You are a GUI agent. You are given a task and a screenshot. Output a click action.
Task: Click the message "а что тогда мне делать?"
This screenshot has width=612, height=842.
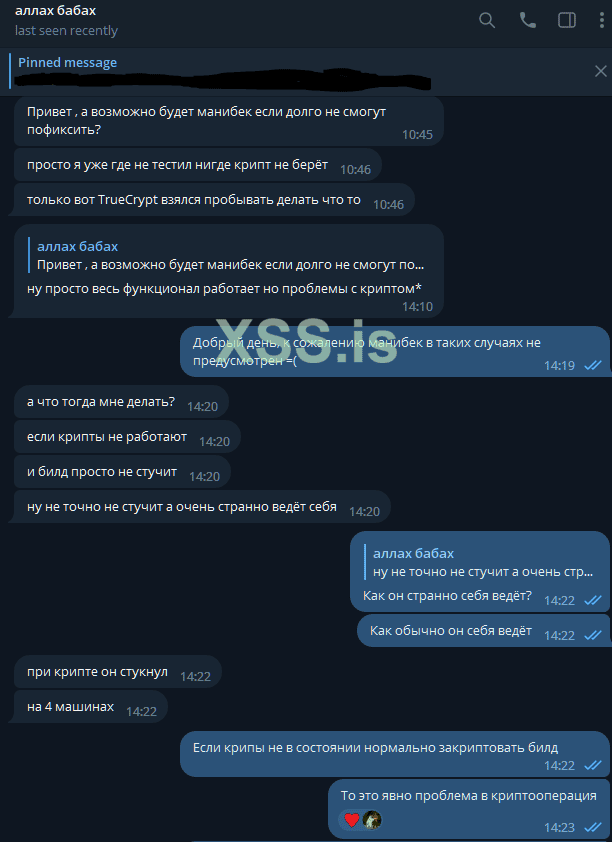coord(121,402)
